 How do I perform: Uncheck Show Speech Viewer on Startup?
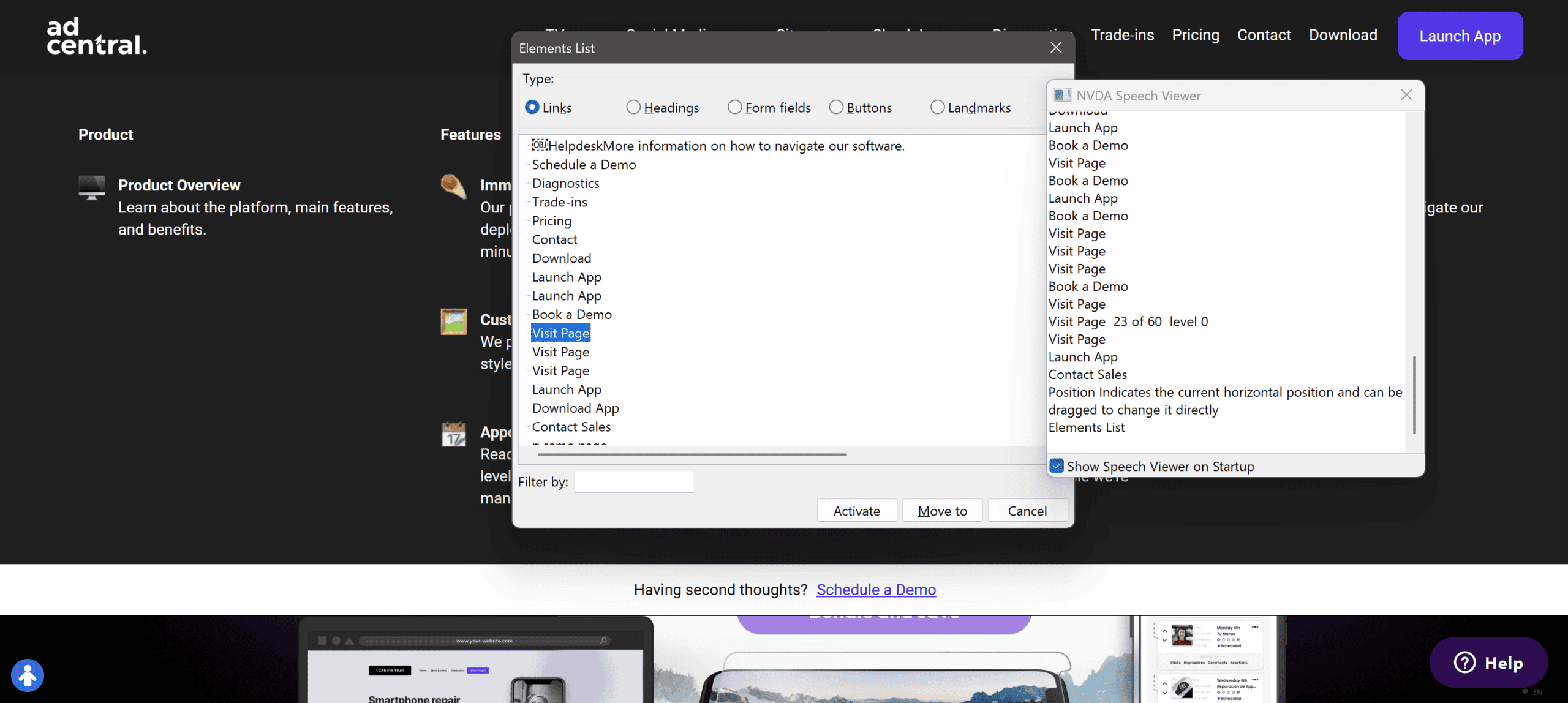[x=1057, y=466]
